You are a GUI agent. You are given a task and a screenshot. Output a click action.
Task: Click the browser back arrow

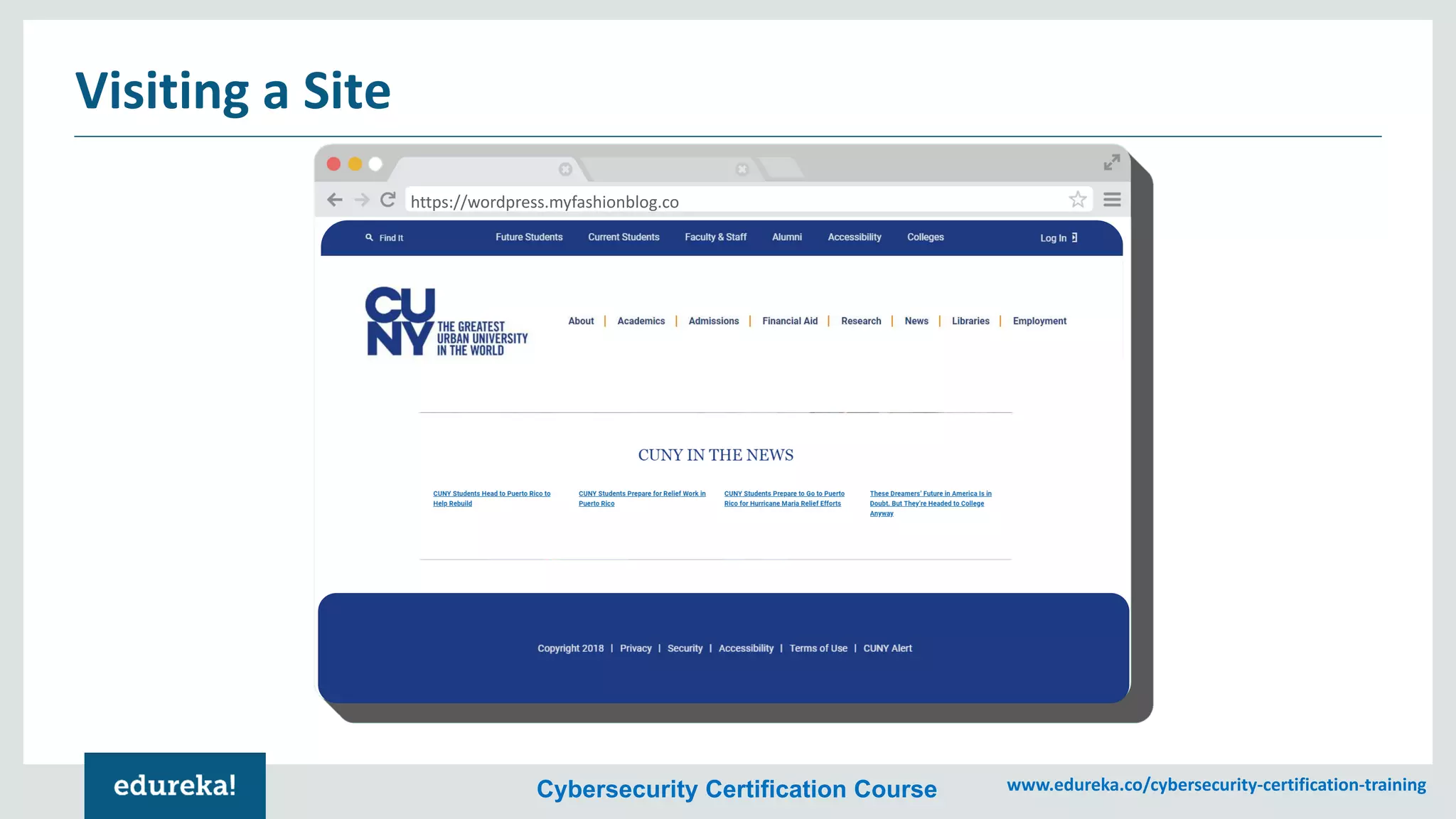(335, 200)
